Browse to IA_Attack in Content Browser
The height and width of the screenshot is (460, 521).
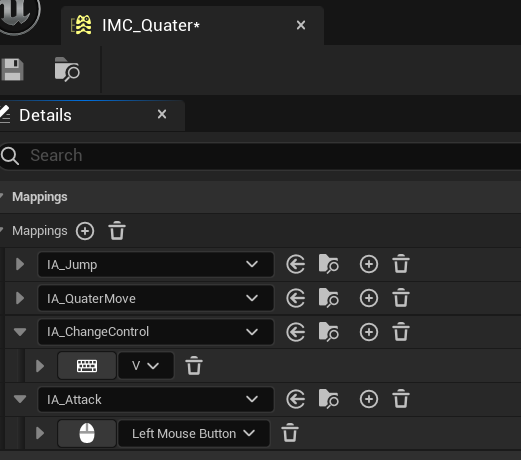(x=328, y=399)
